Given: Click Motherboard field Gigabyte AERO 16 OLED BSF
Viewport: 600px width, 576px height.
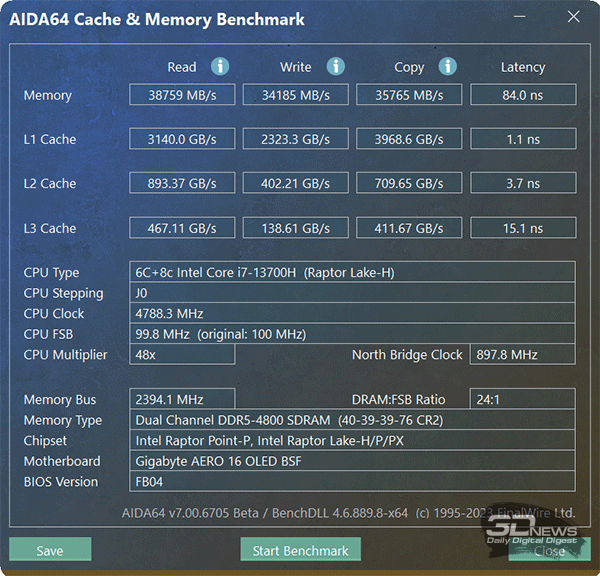Looking at the screenshot, I should 352,461.
